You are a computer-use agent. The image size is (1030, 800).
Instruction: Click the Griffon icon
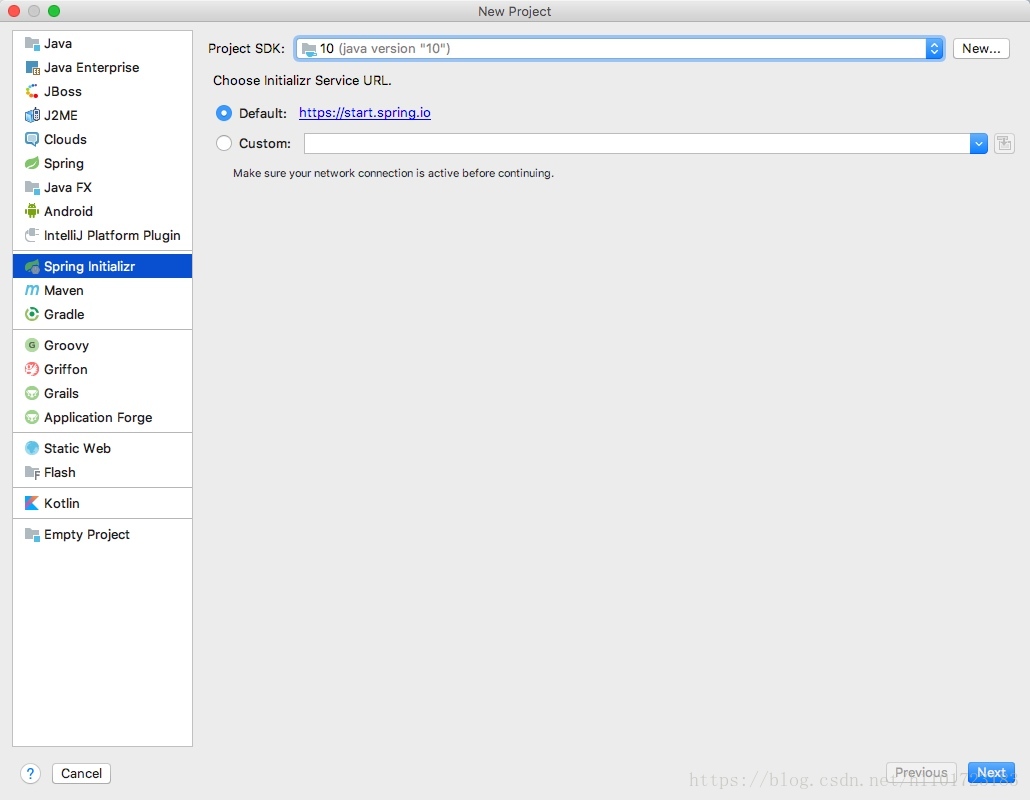pos(32,369)
